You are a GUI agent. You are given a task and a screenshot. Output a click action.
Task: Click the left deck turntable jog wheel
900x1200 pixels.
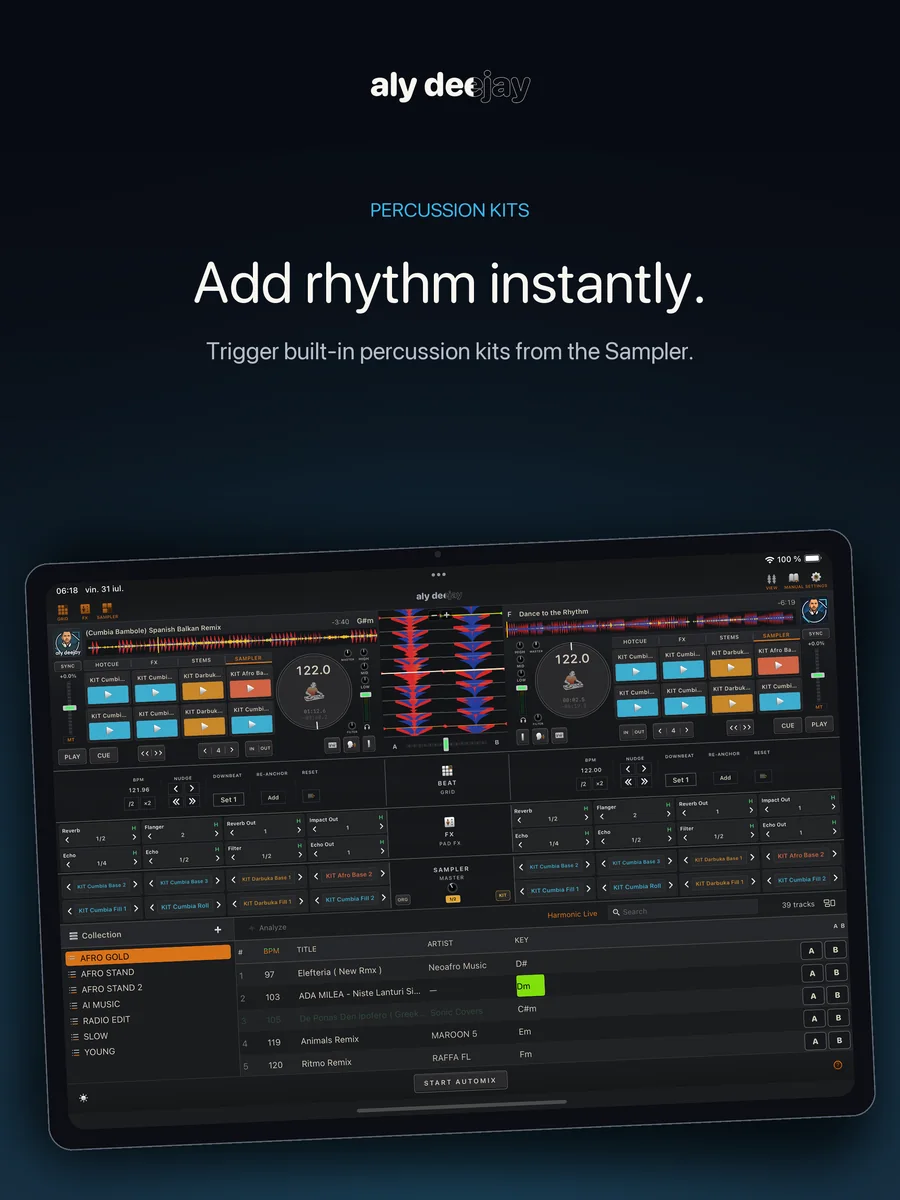(313, 690)
